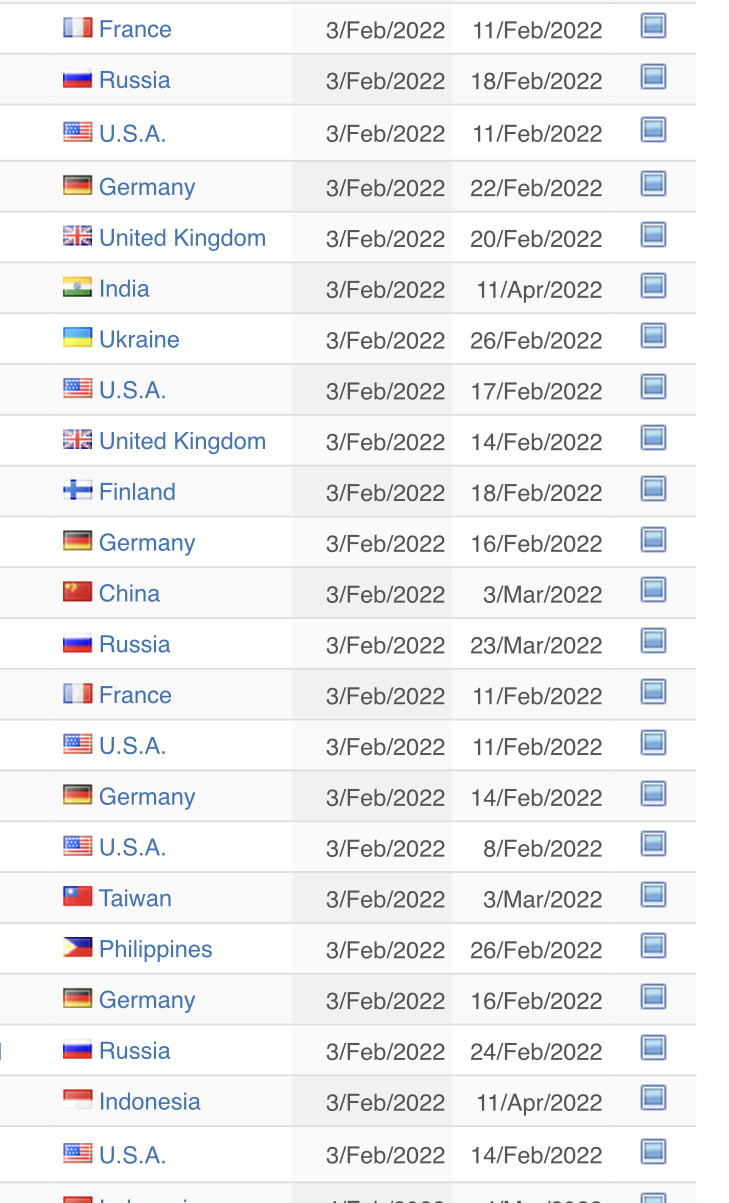Screen dimensions: 729x1203
Task: Click the icon in the Ukraine row
Action: (653, 336)
